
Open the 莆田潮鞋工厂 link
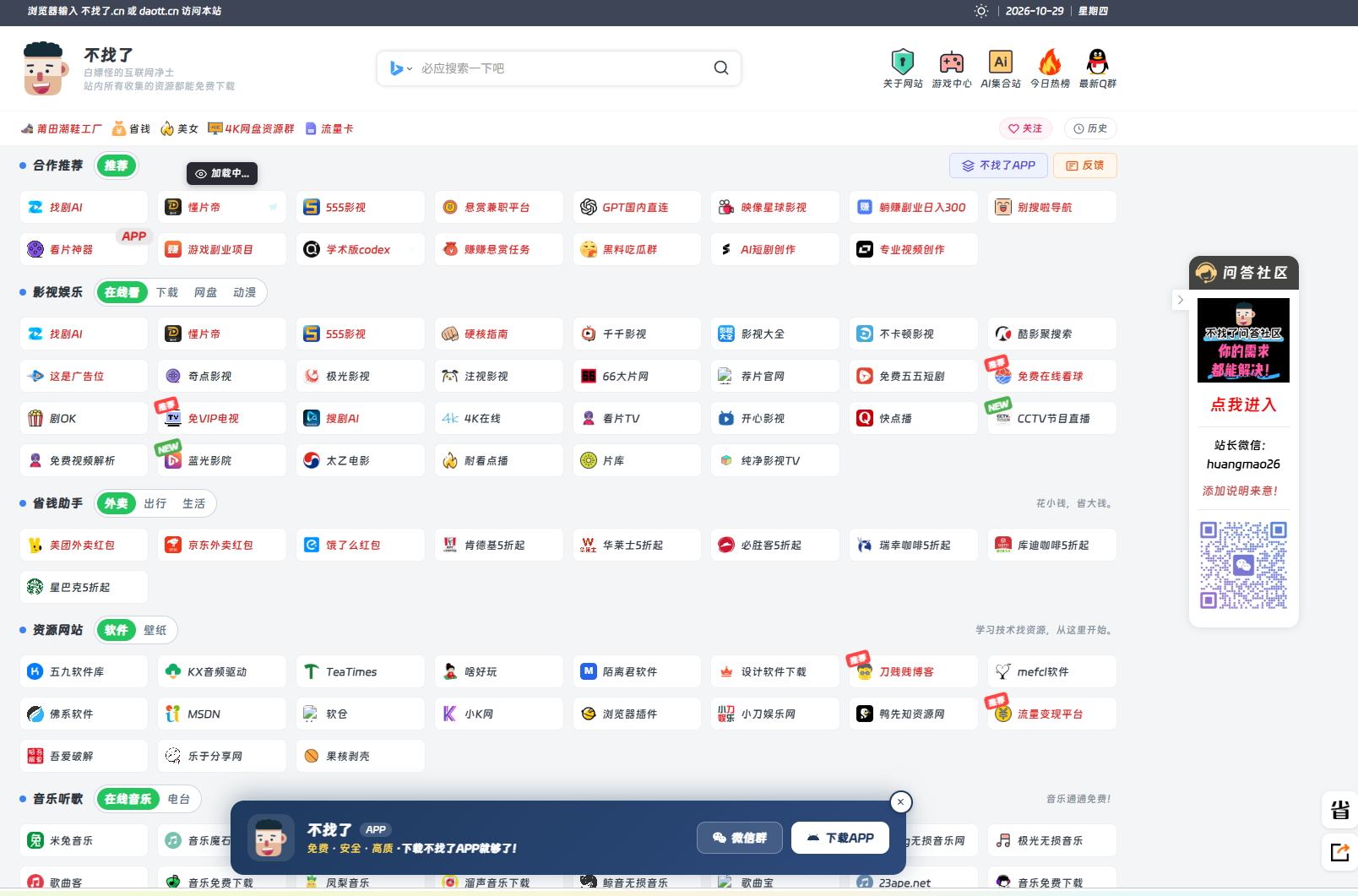[61, 128]
